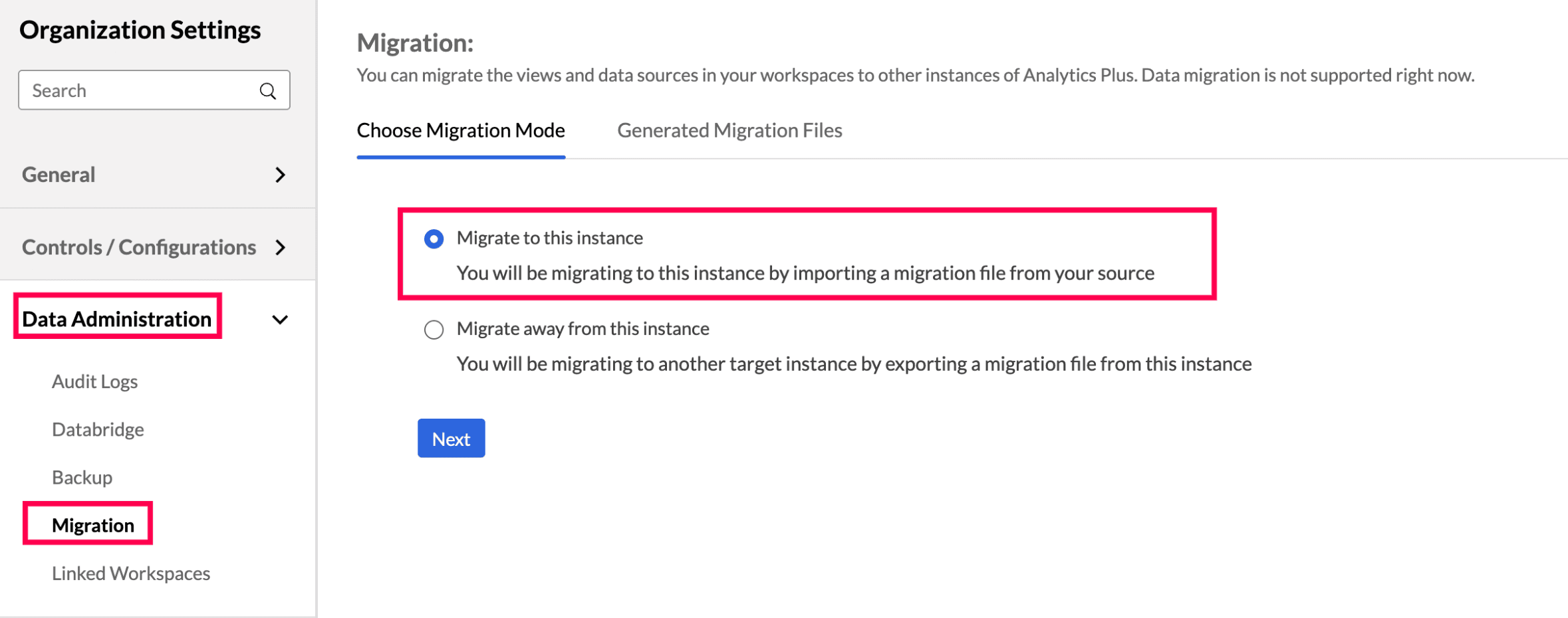Select 'Migrate away from this instance' radio button

pos(434,330)
